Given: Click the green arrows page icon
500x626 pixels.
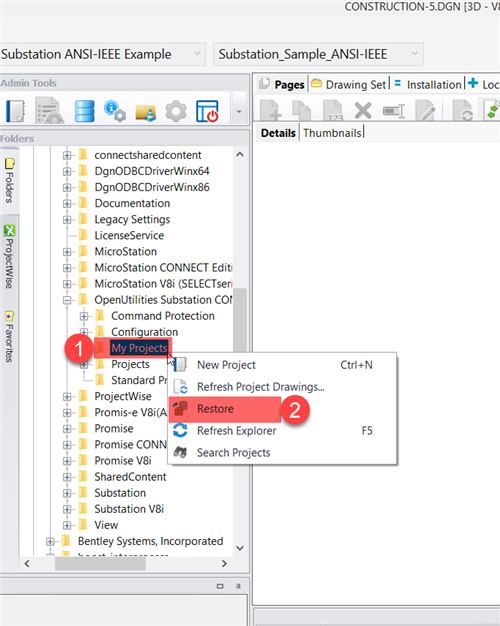Looking at the screenshot, I should (492, 111).
